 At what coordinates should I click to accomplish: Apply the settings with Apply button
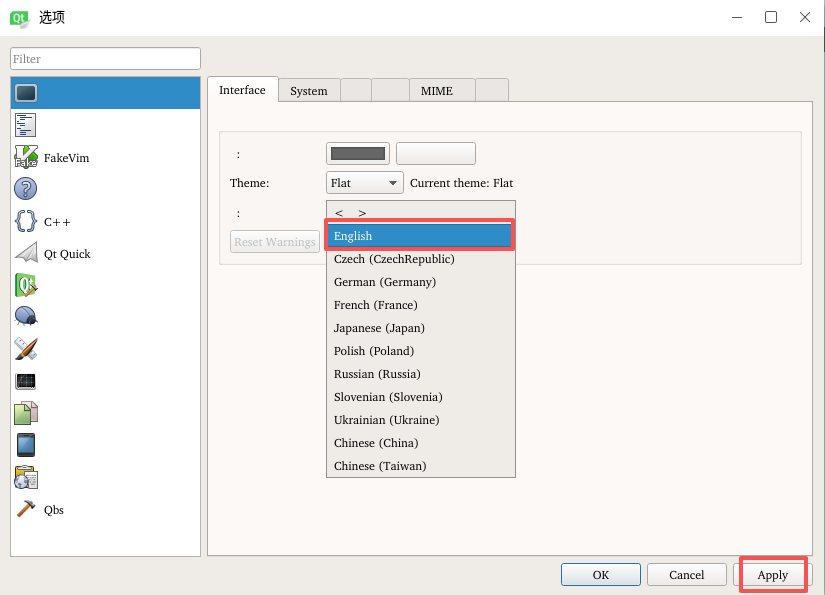(x=773, y=574)
